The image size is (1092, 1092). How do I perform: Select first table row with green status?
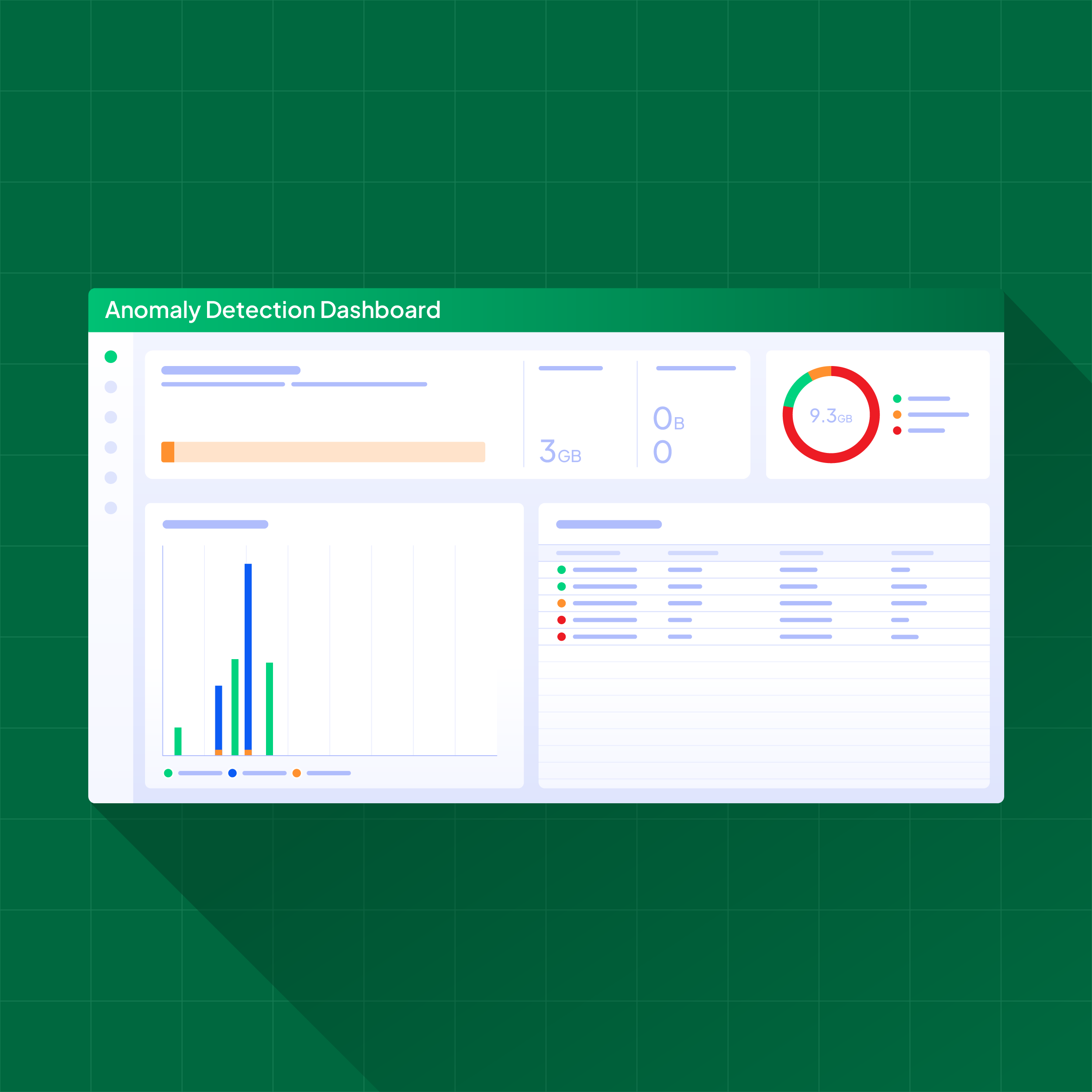pos(604,570)
